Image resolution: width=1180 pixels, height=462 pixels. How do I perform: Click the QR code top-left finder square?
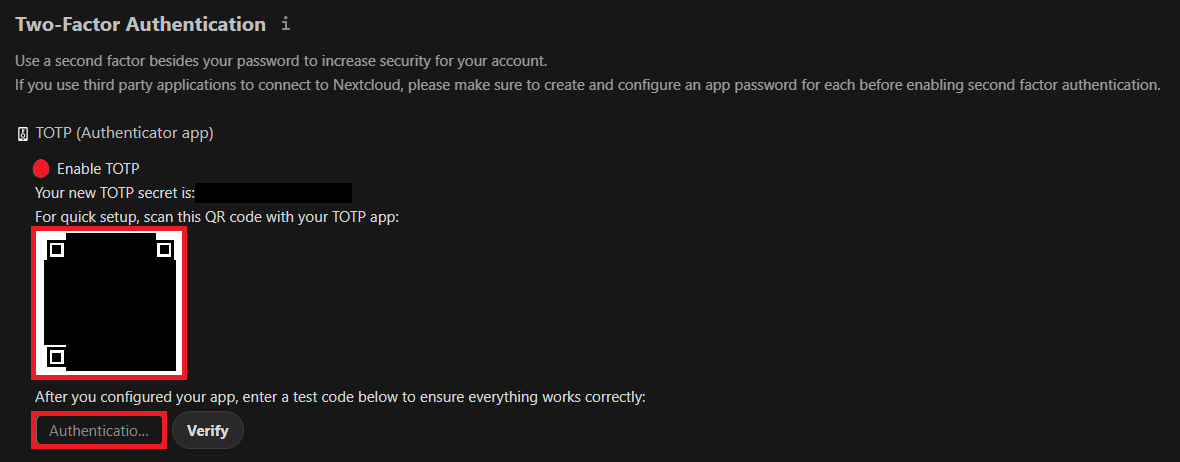coord(56,249)
